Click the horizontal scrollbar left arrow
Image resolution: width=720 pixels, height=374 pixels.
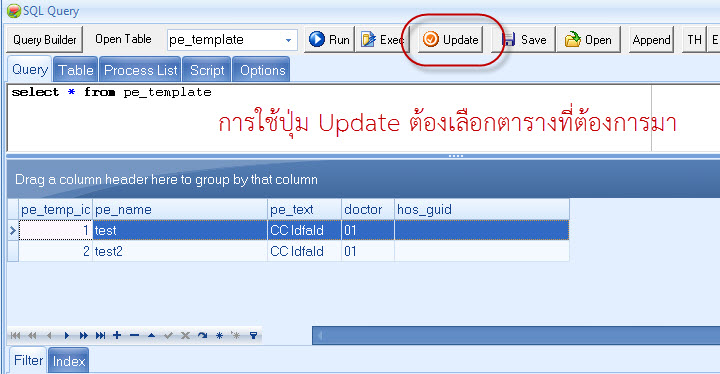tap(320, 335)
